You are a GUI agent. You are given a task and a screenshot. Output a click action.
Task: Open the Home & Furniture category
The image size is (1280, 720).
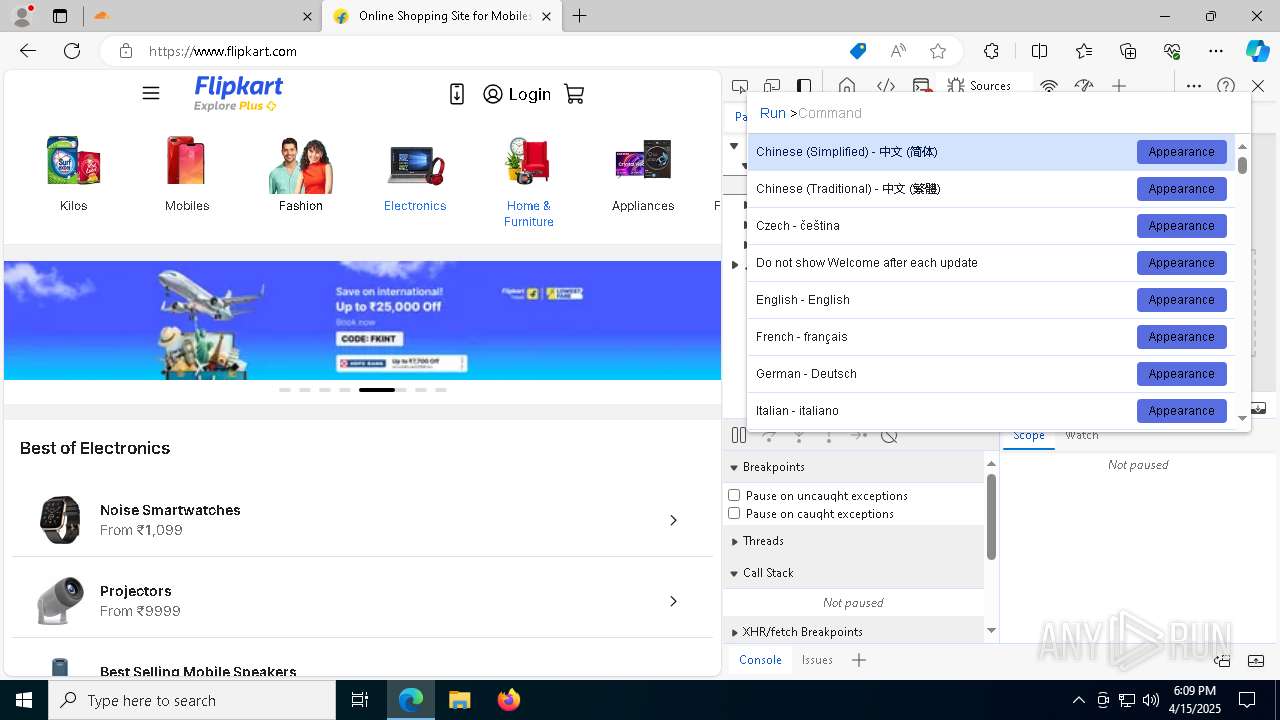pyautogui.click(x=529, y=182)
